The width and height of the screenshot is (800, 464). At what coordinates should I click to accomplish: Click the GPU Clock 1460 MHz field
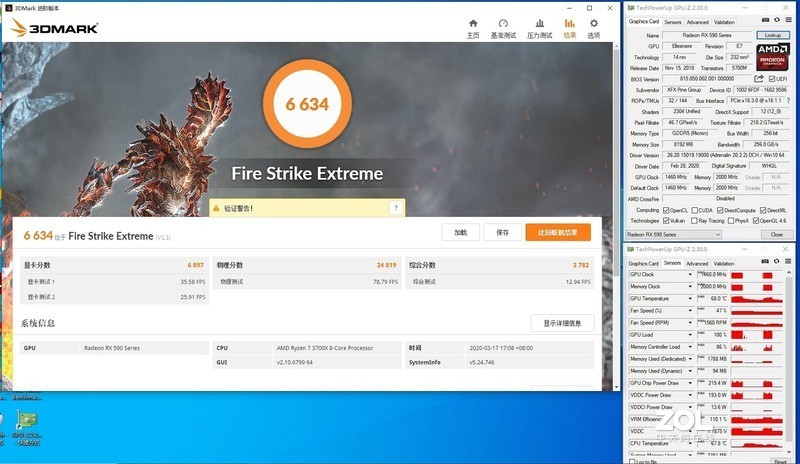676,177
